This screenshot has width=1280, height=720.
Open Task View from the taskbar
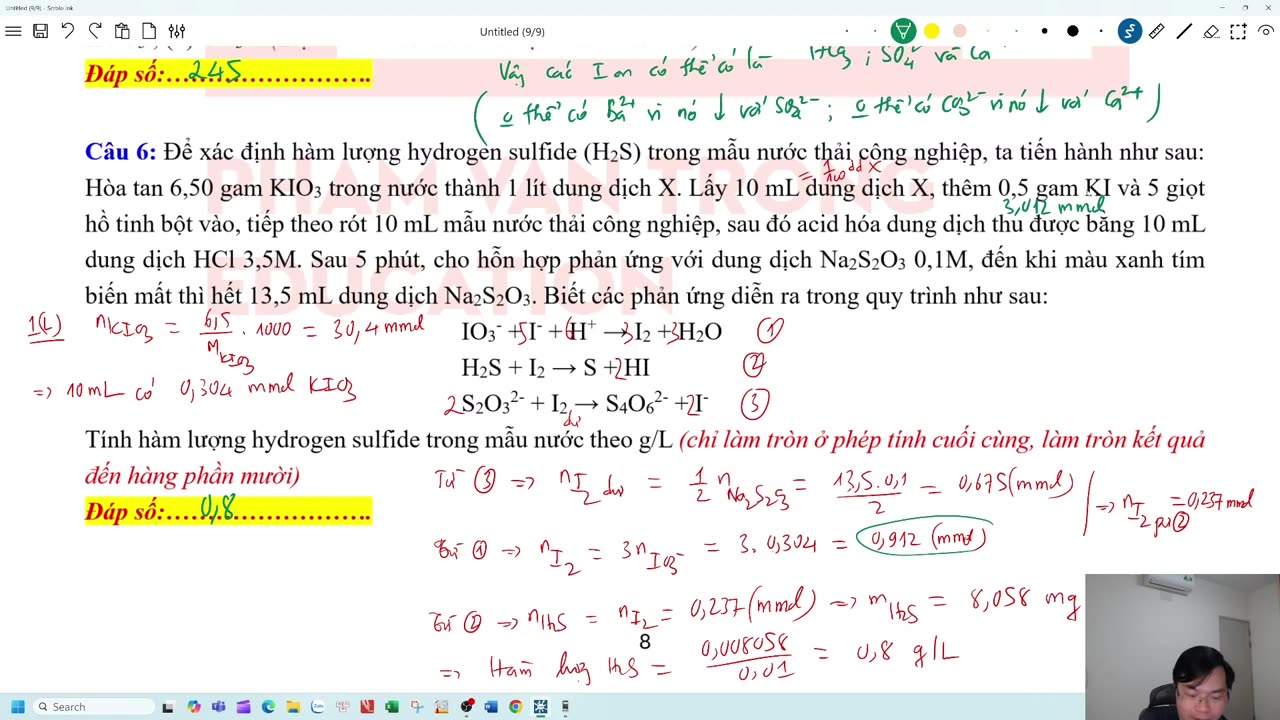point(168,707)
